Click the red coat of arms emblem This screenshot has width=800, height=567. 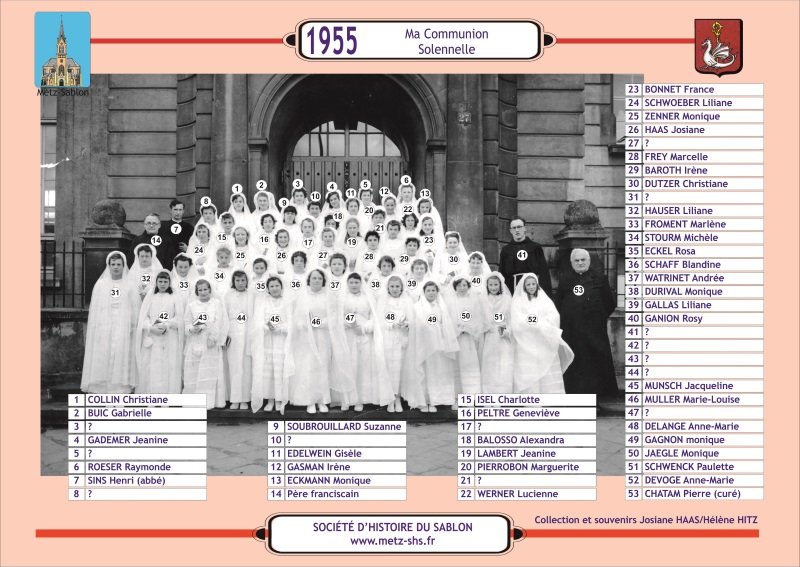pos(718,47)
